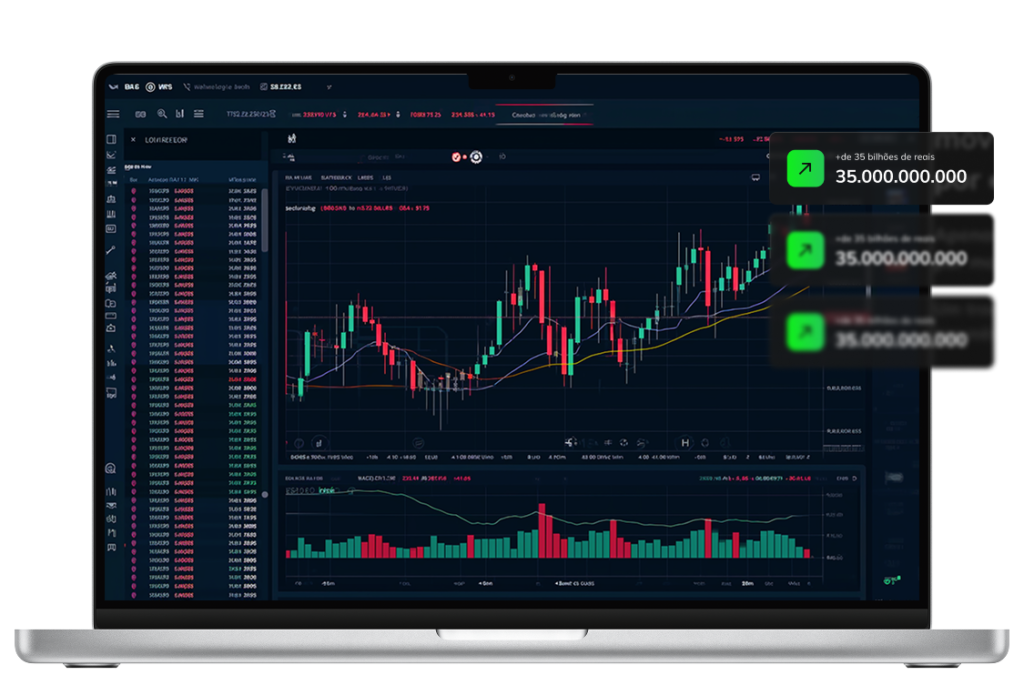Click the watchlist panel vertical scrollbar
The width and height of the screenshot is (1024, 675).
tap(266, 220)
